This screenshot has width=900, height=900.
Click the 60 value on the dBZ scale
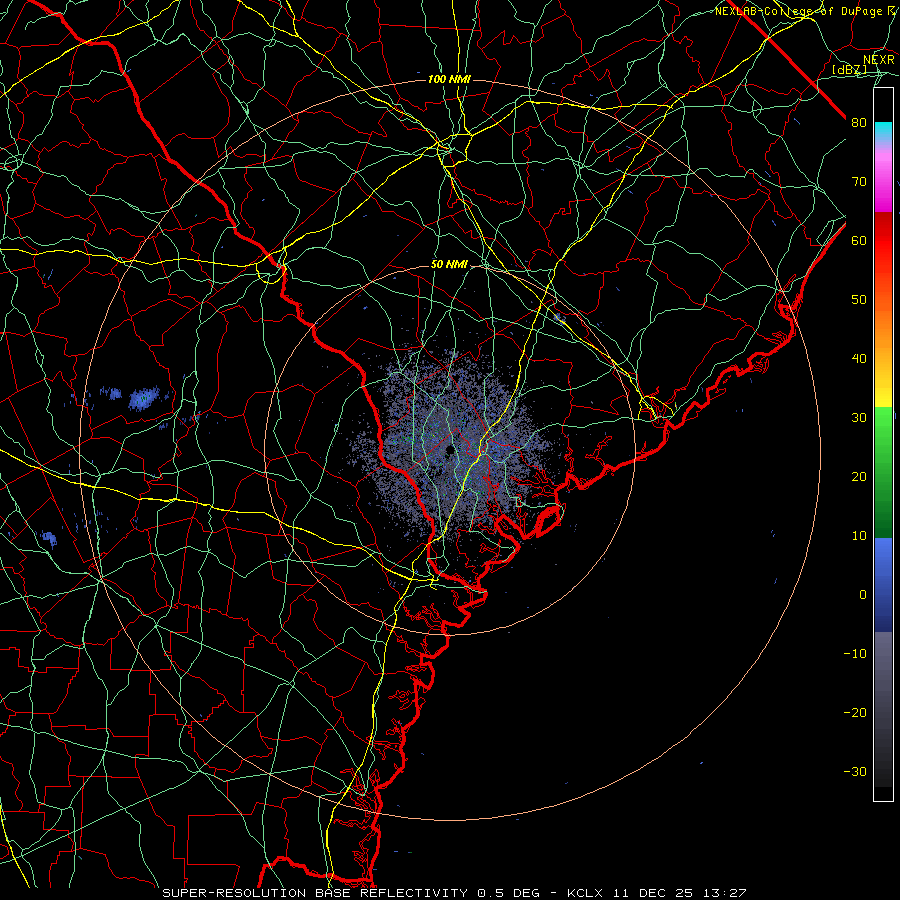click(x=859, y=240)
